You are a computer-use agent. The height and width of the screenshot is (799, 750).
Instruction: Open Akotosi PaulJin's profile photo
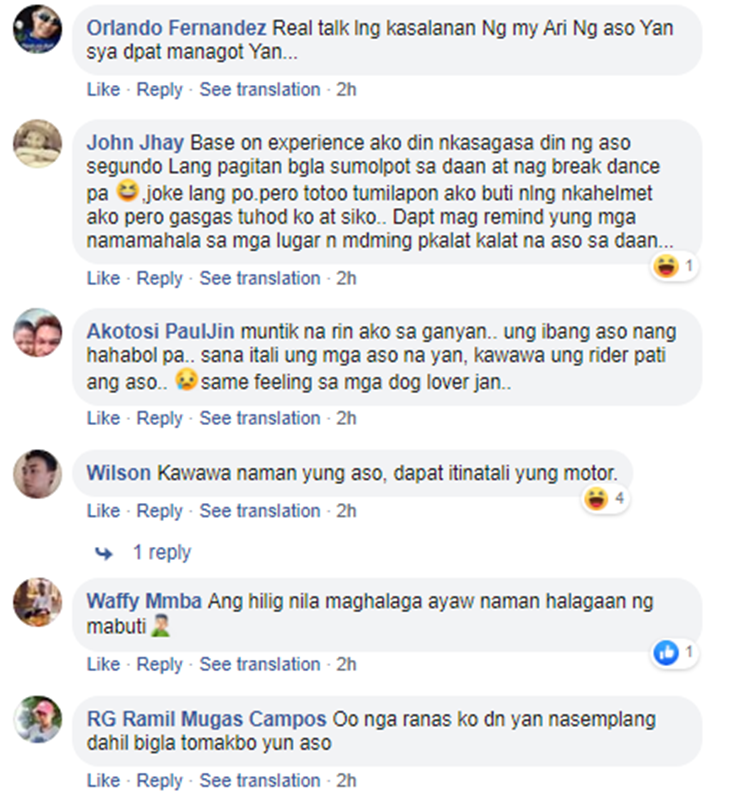point(37,333)
